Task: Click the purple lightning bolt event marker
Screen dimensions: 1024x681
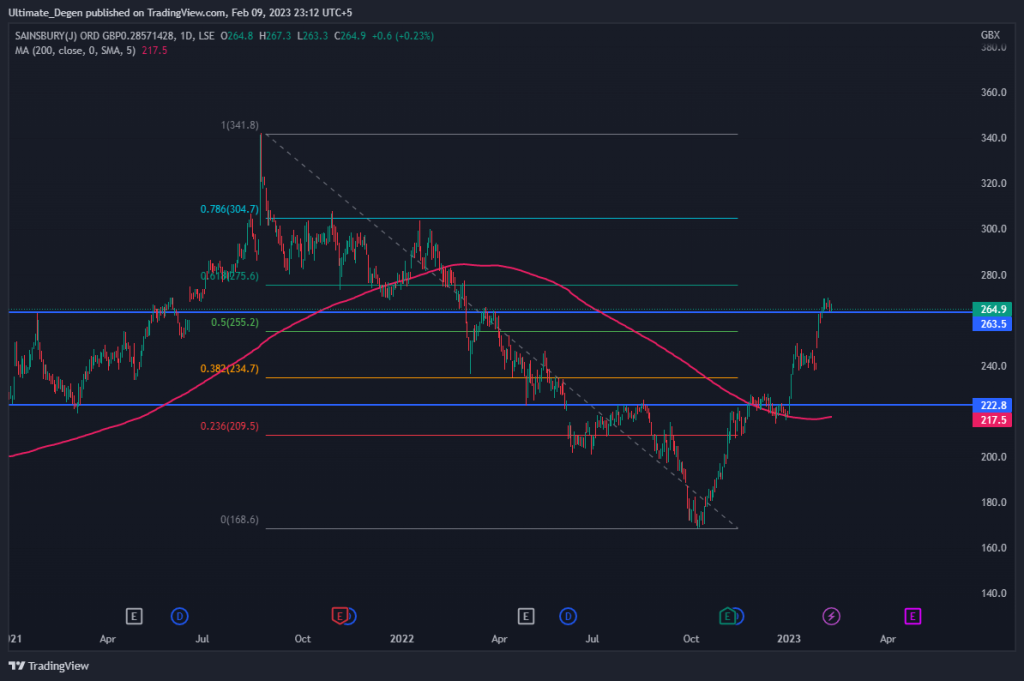Action: [x=831, y=616]
